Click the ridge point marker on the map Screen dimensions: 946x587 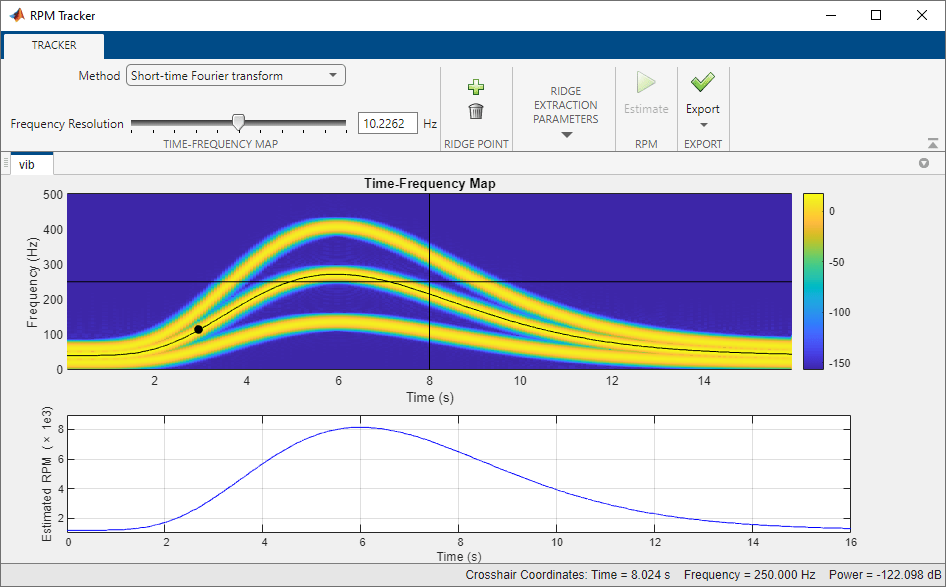(200, 330)
